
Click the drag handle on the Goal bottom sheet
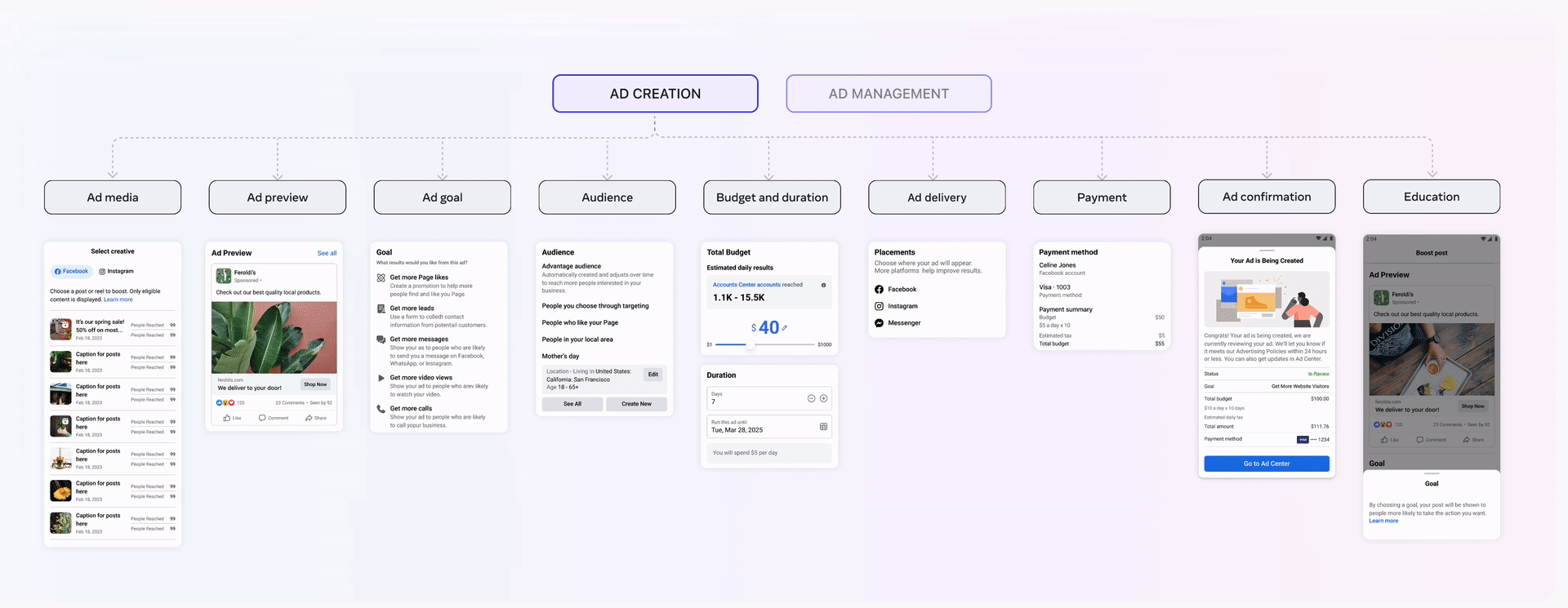tap(1432, 473)
